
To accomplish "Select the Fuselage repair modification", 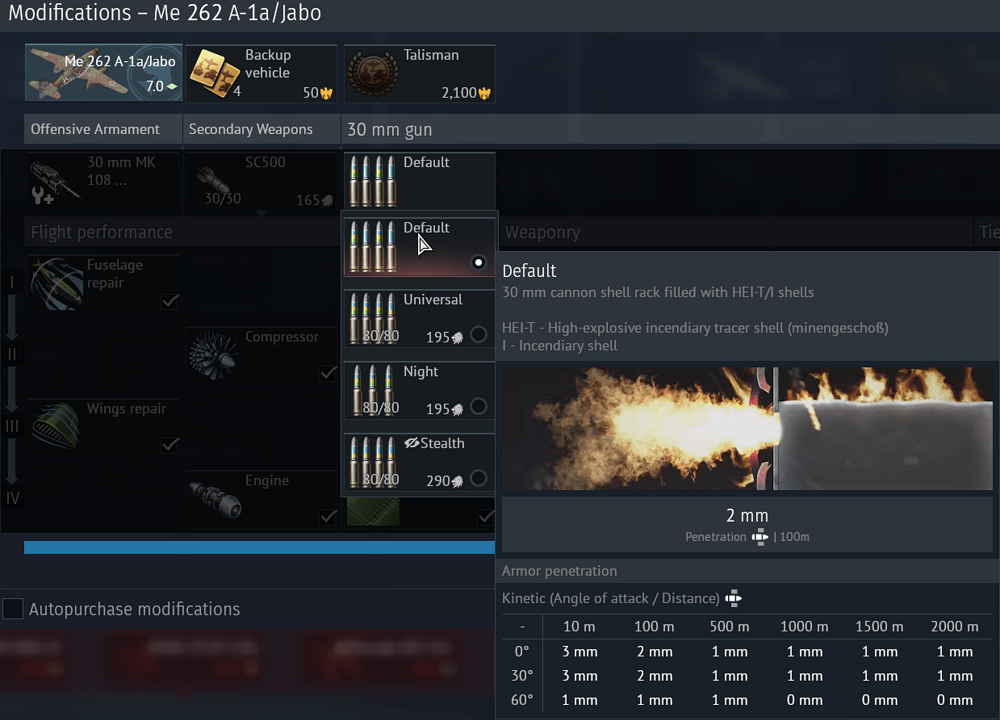I will (x=100, y=282).
